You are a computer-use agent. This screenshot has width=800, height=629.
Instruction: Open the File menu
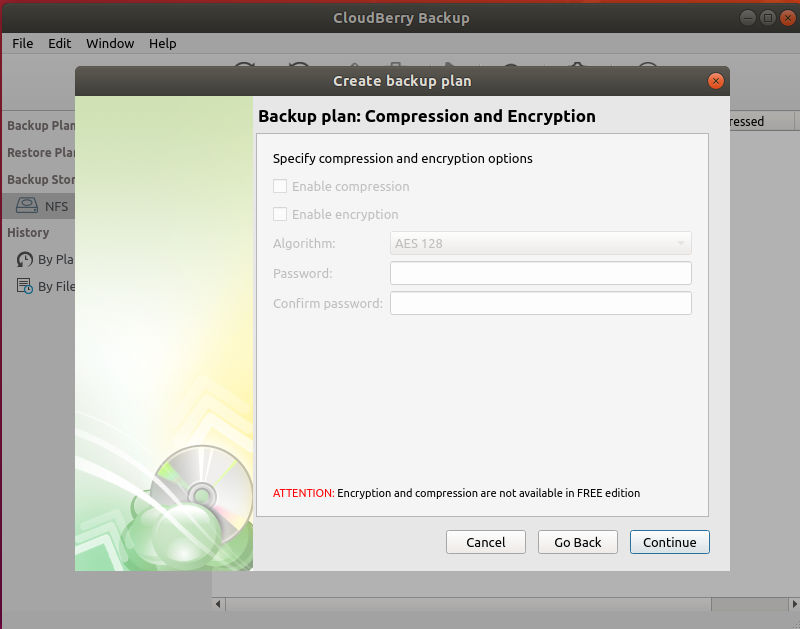22,43
